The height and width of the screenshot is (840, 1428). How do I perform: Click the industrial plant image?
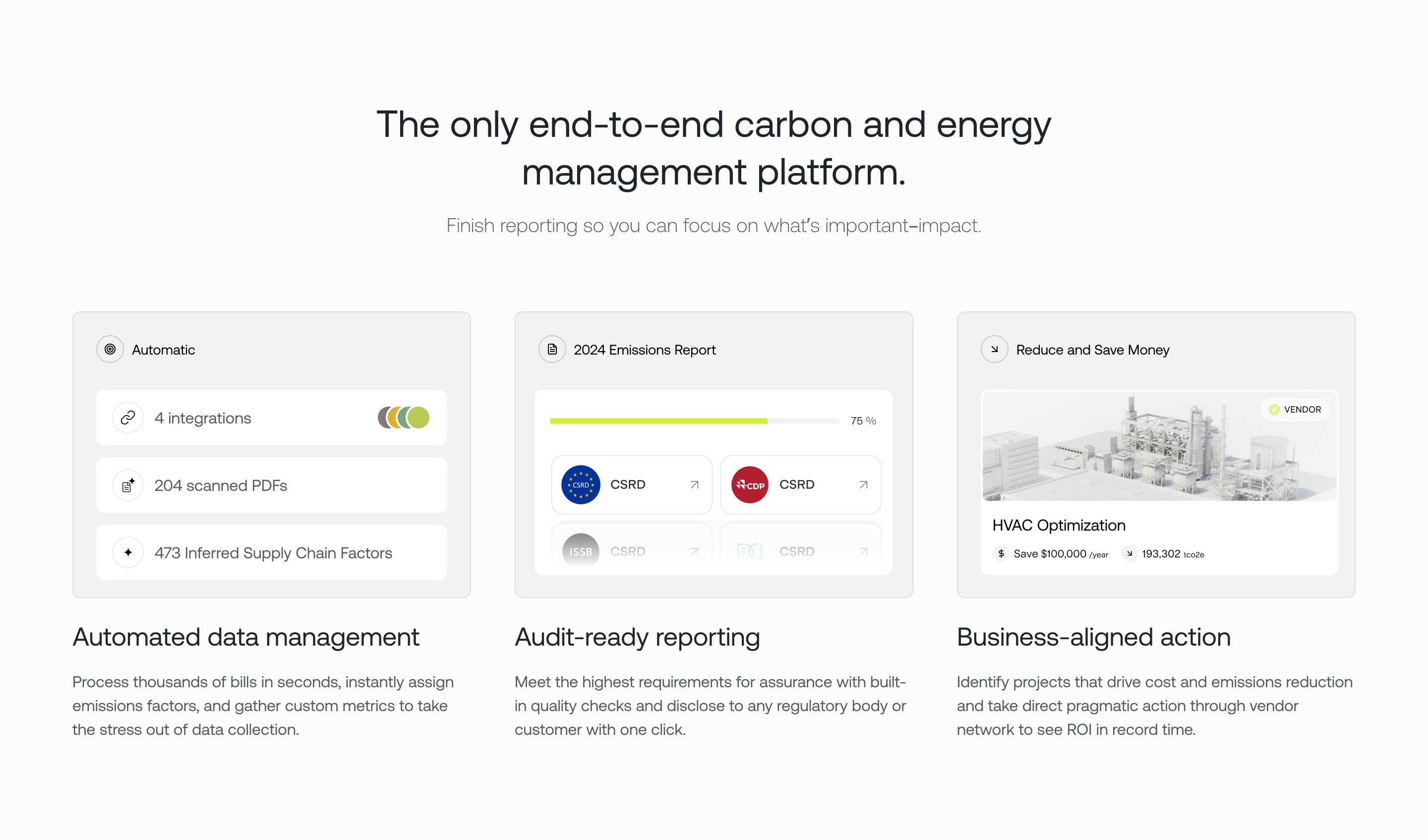tap(1159, 446)
